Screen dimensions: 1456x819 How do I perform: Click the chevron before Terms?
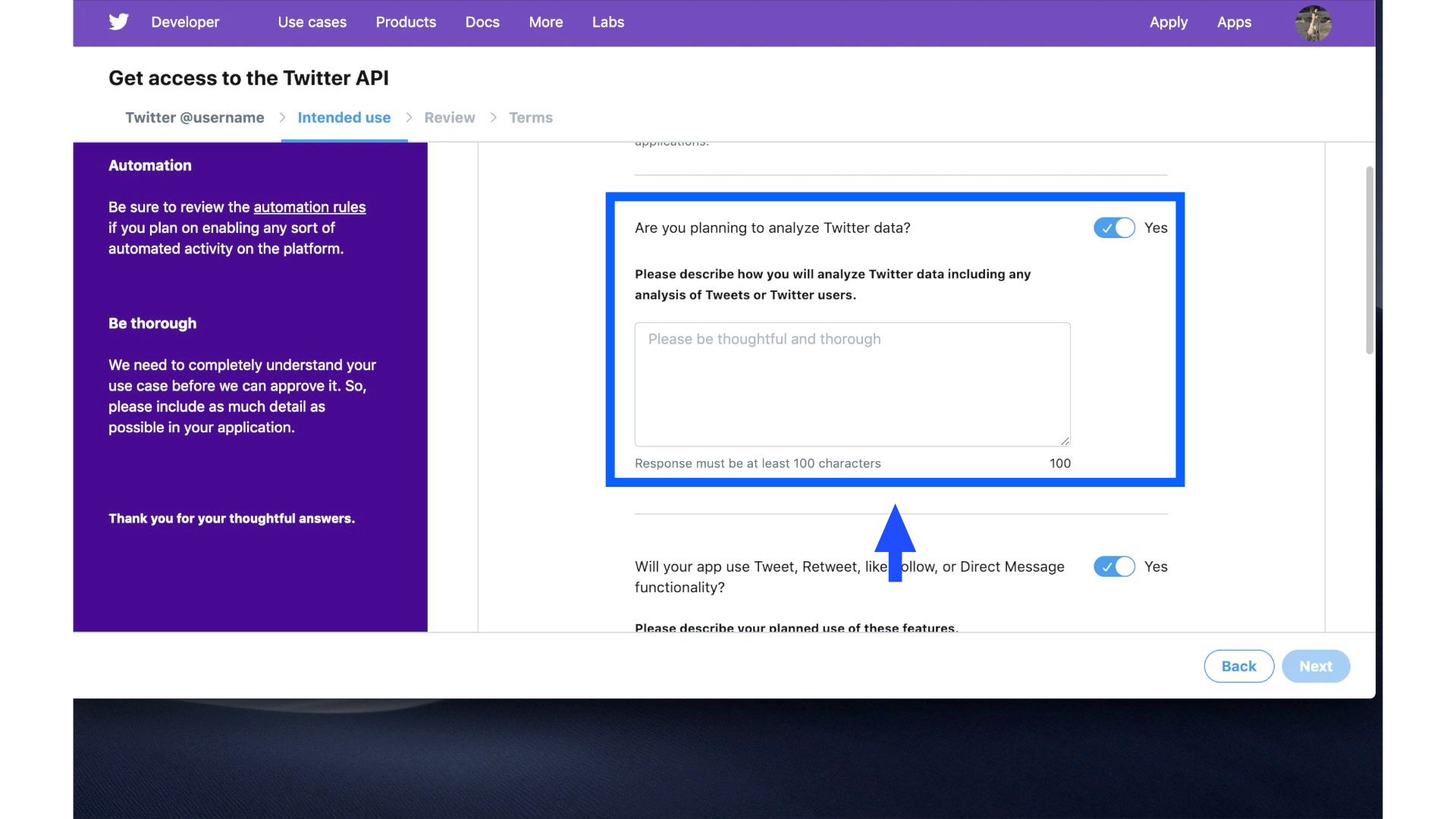(x=494, y=118)
